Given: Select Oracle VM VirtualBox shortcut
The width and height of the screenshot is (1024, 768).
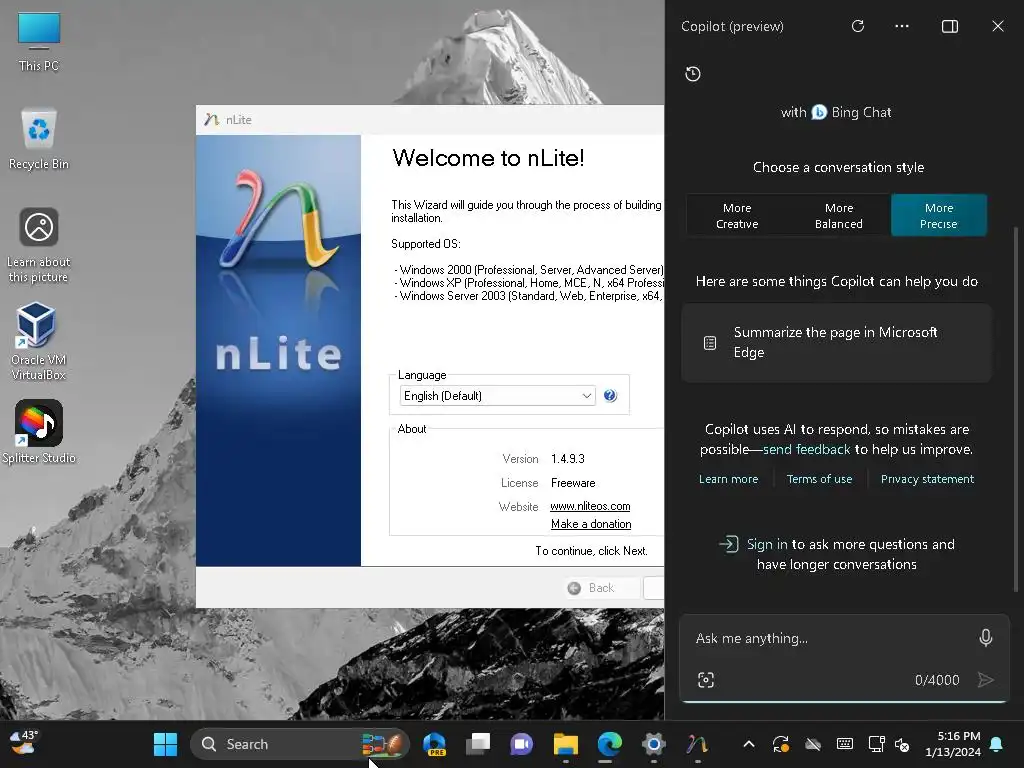Looking at the screenshot, I should (39, 341).
